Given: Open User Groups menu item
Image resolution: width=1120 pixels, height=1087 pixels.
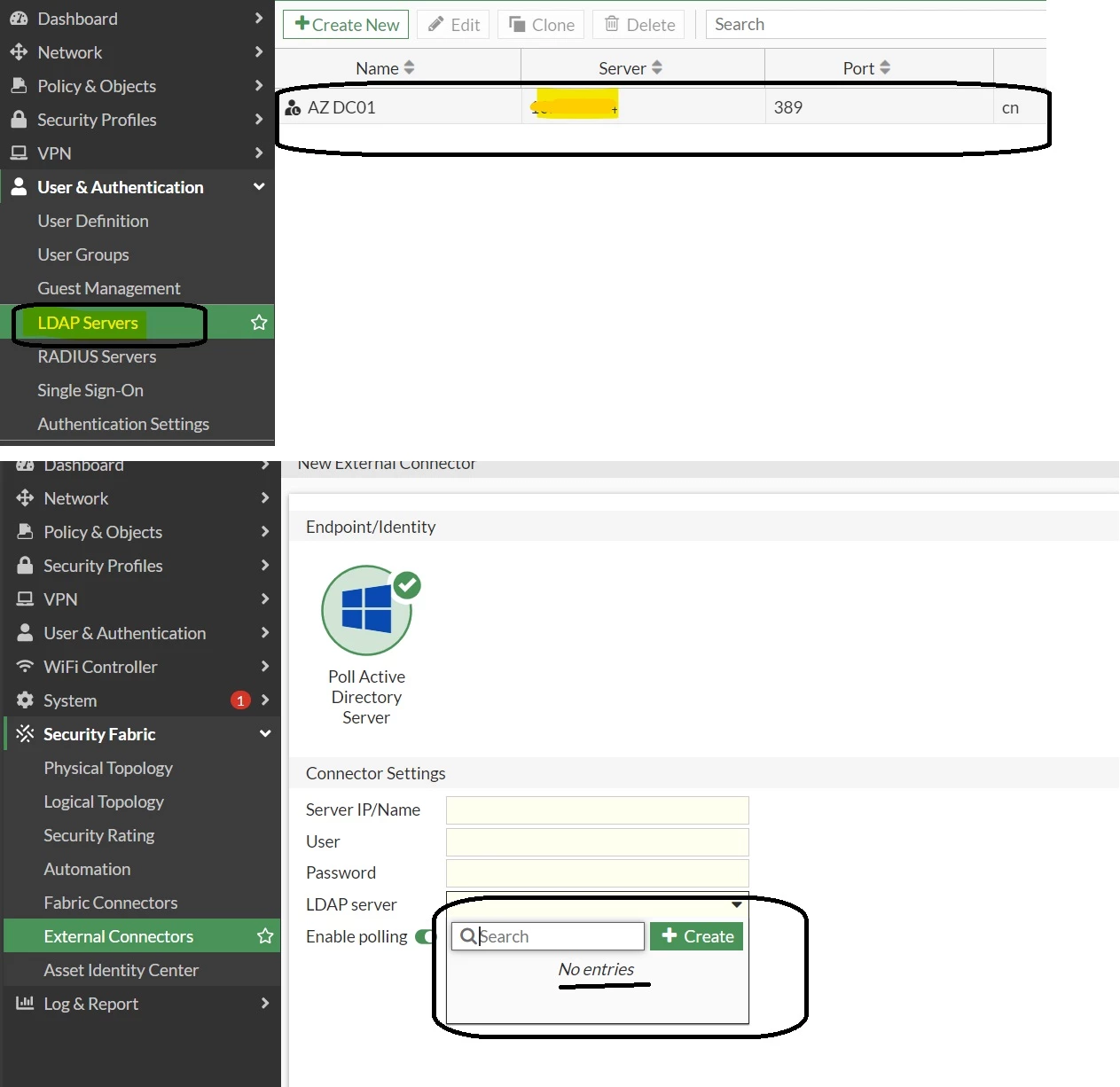Looking at the screenshot, I should 83,254.
